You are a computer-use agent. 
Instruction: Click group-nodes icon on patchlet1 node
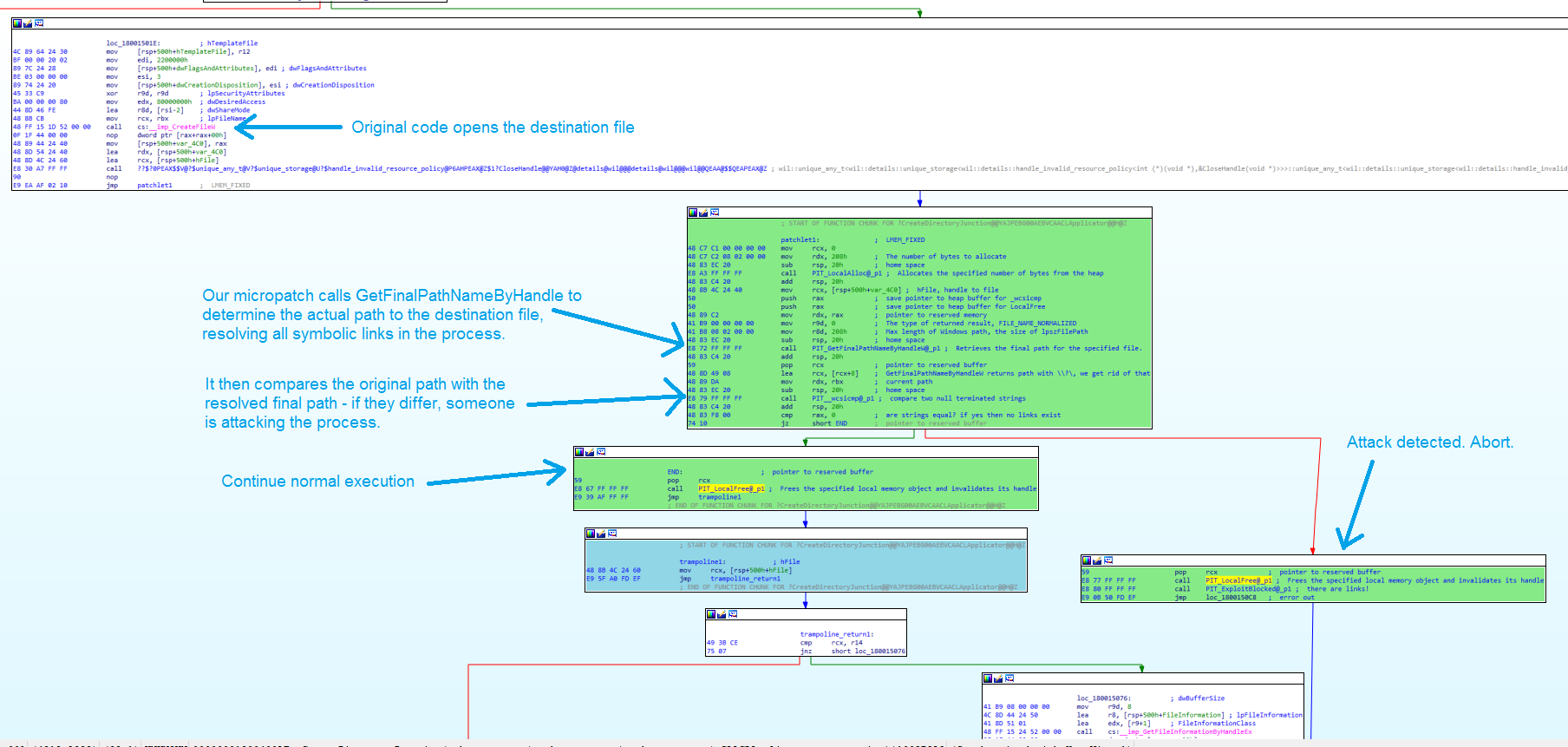[715, 213]
